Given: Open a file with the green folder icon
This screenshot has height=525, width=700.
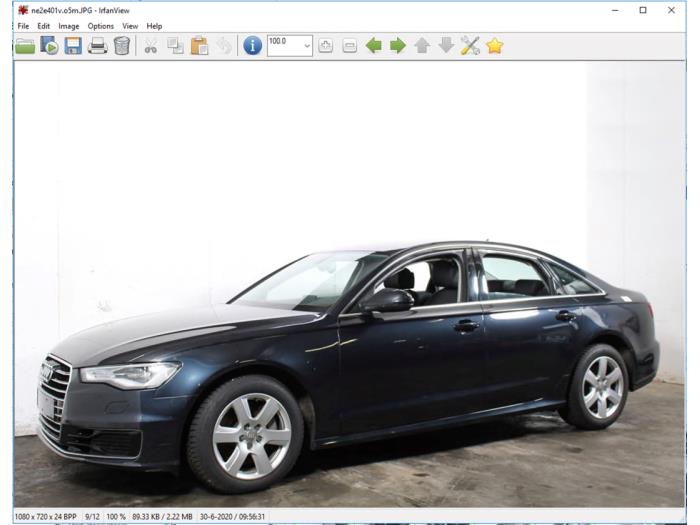Looking at the screenshot, I should tap(25, 46).
